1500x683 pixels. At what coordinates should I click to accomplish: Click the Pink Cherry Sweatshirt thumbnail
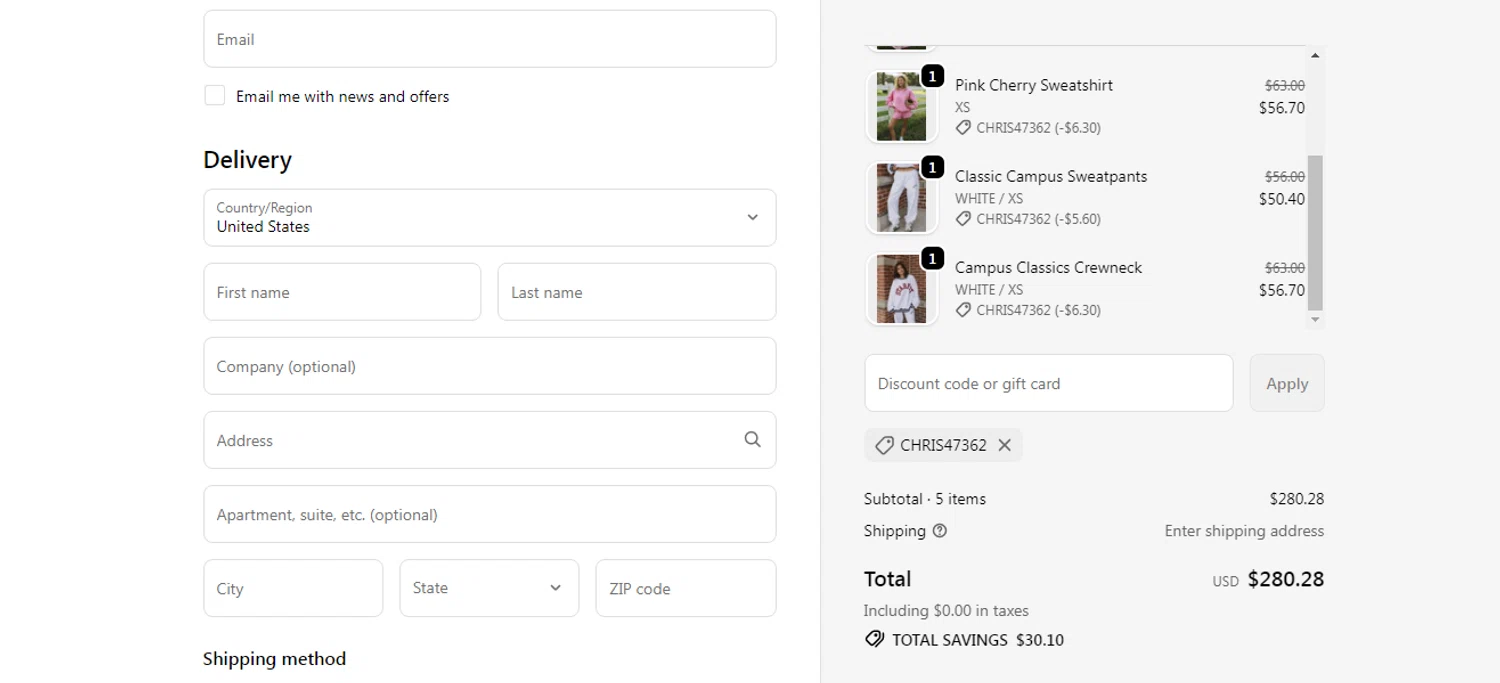901,106
